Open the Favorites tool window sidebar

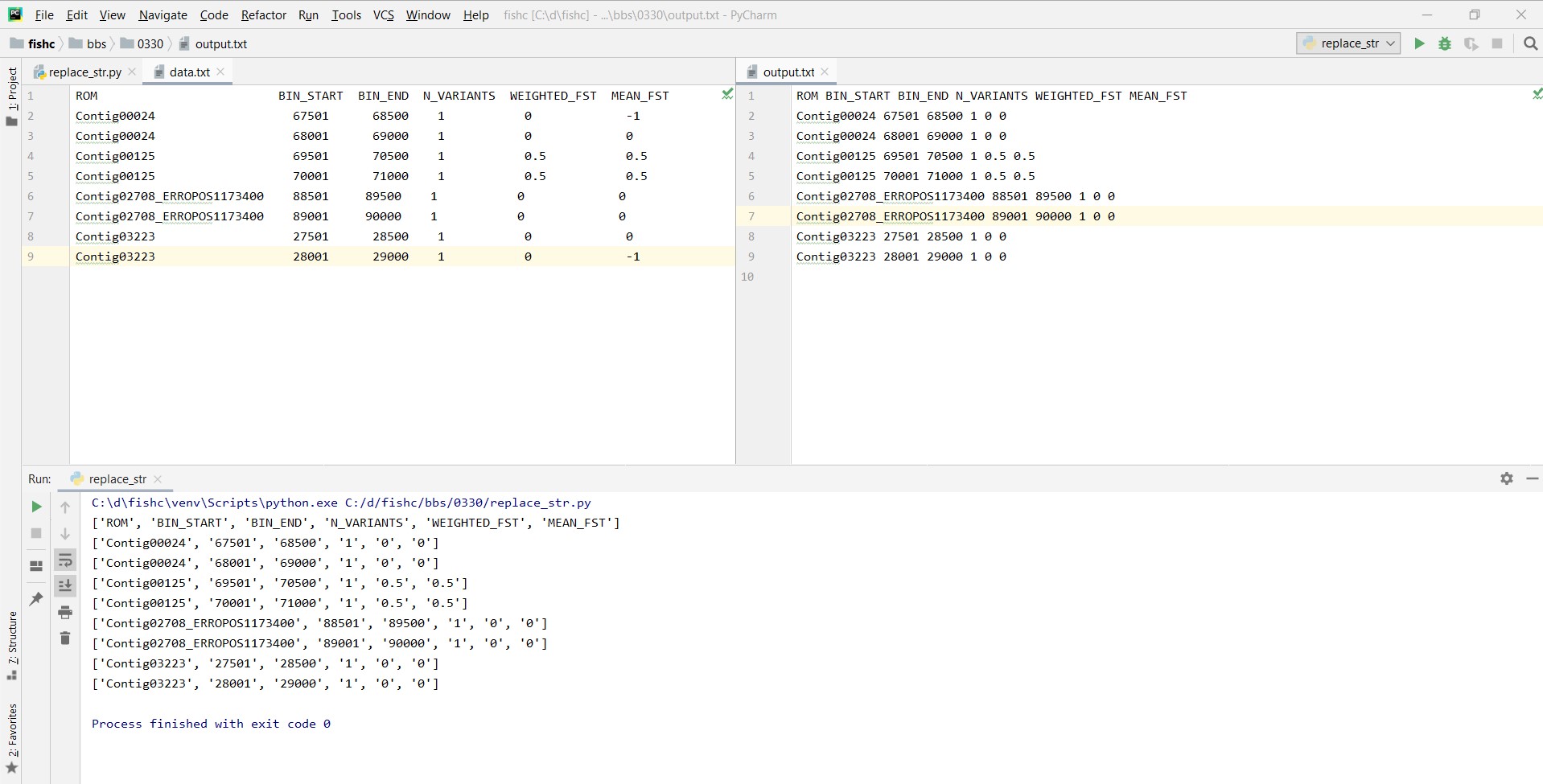click(x=11, y=738)
